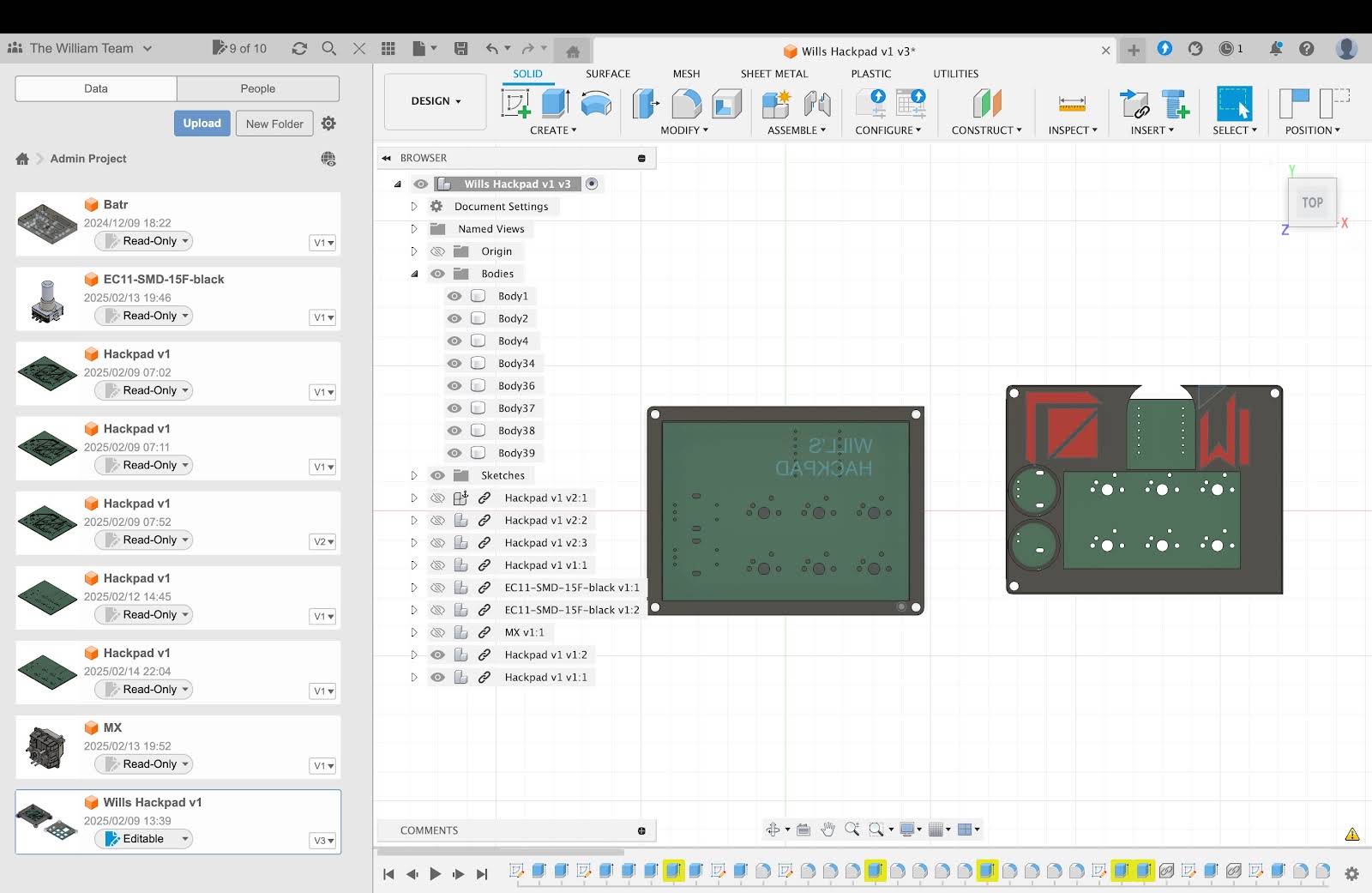
Task: Select the Fillet tool
Action: tap(686, 104)
